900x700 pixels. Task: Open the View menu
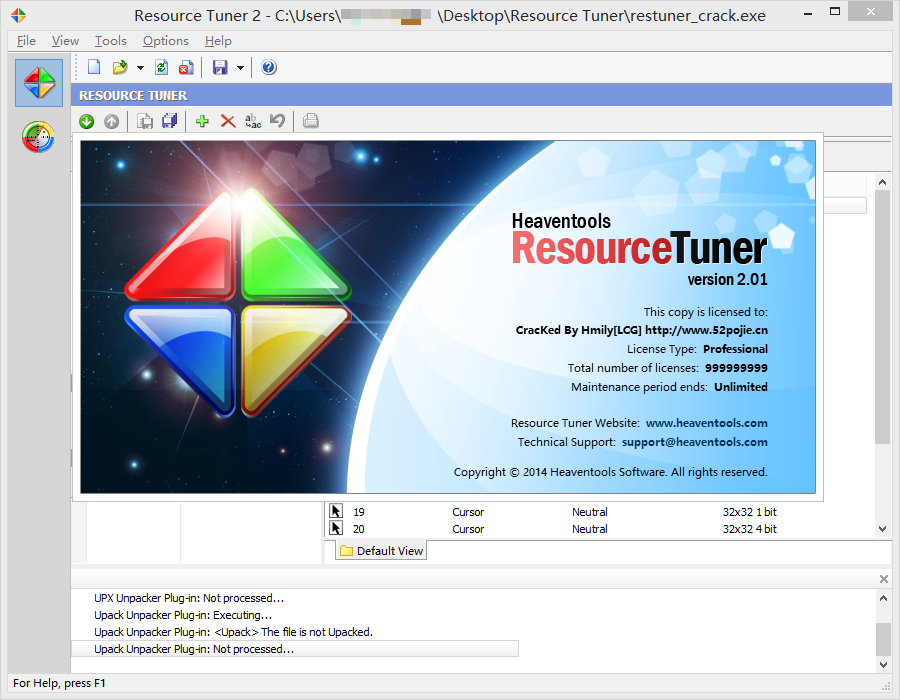click(x=65, y=41)
